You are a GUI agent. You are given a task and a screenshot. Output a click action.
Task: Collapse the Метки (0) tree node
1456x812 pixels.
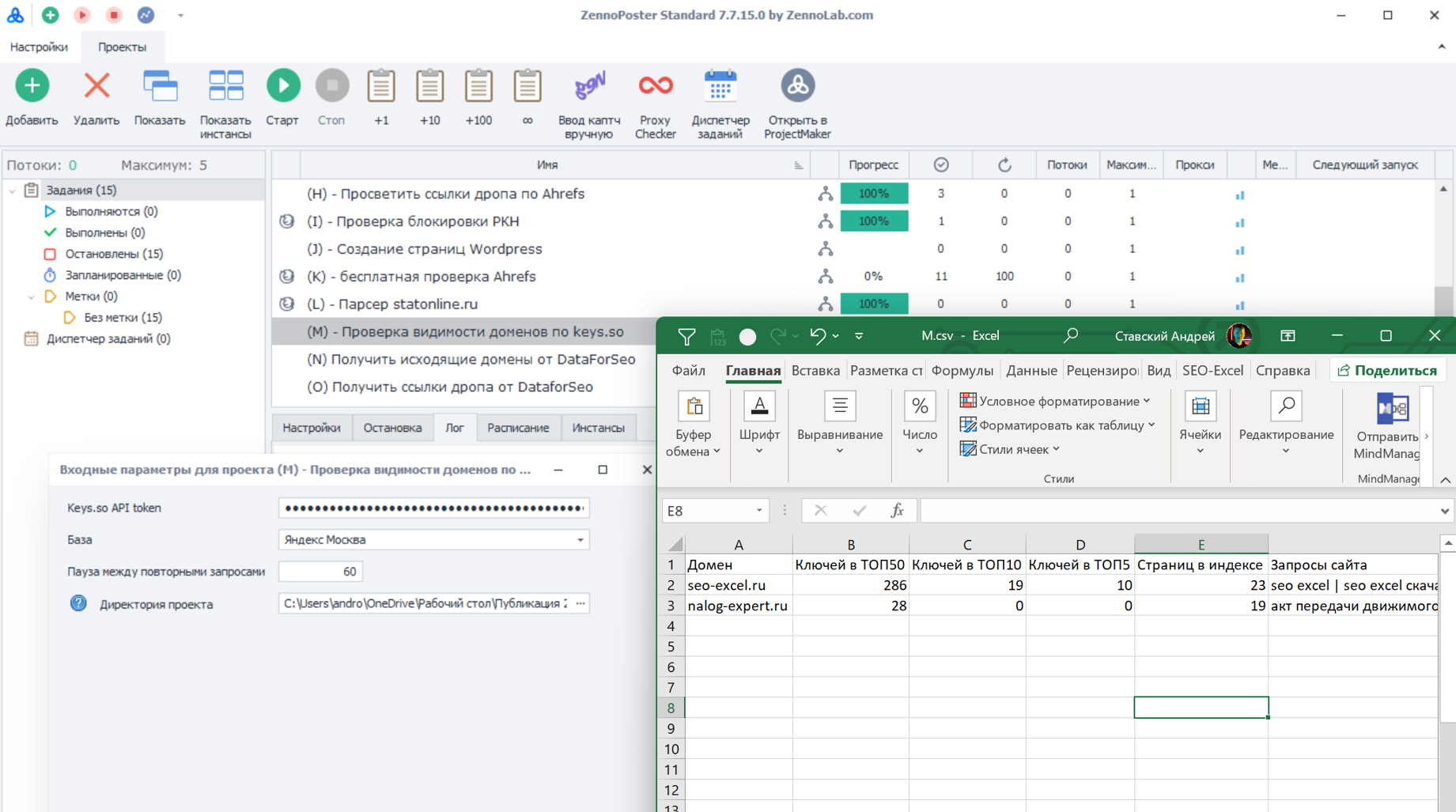click(31, 296)
